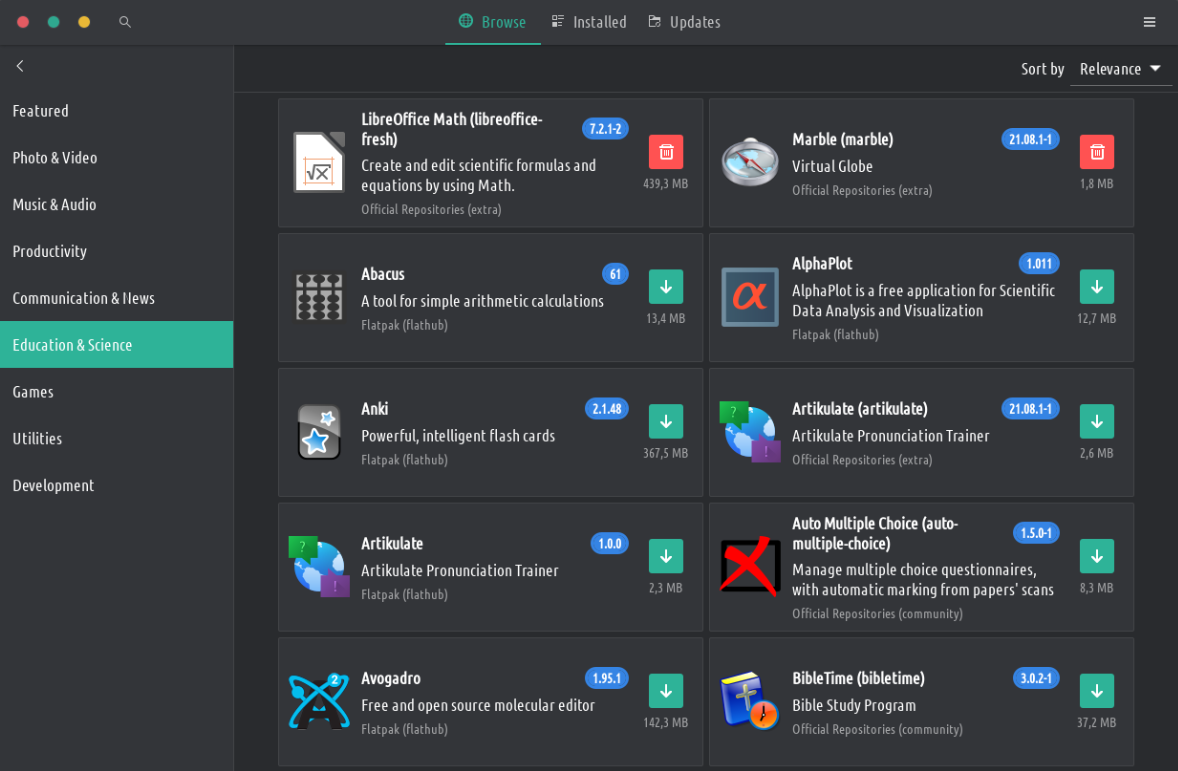
Task: Click the search magnifier icon
Action: coord(125,22)
